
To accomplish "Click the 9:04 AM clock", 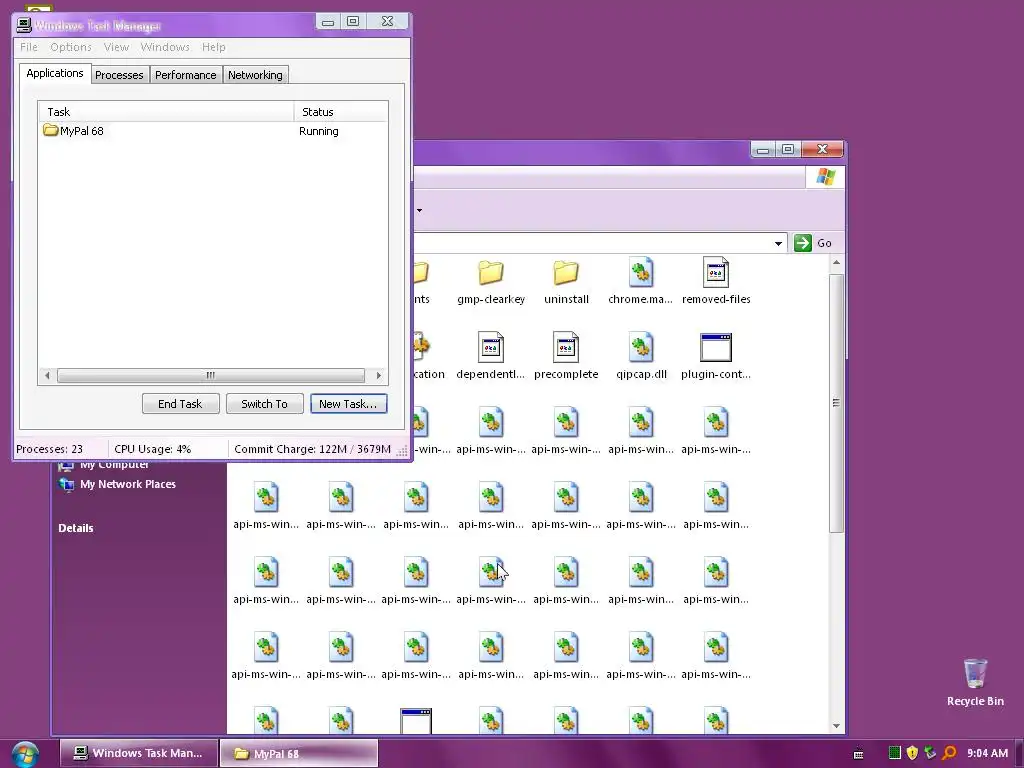I will 987,753.
